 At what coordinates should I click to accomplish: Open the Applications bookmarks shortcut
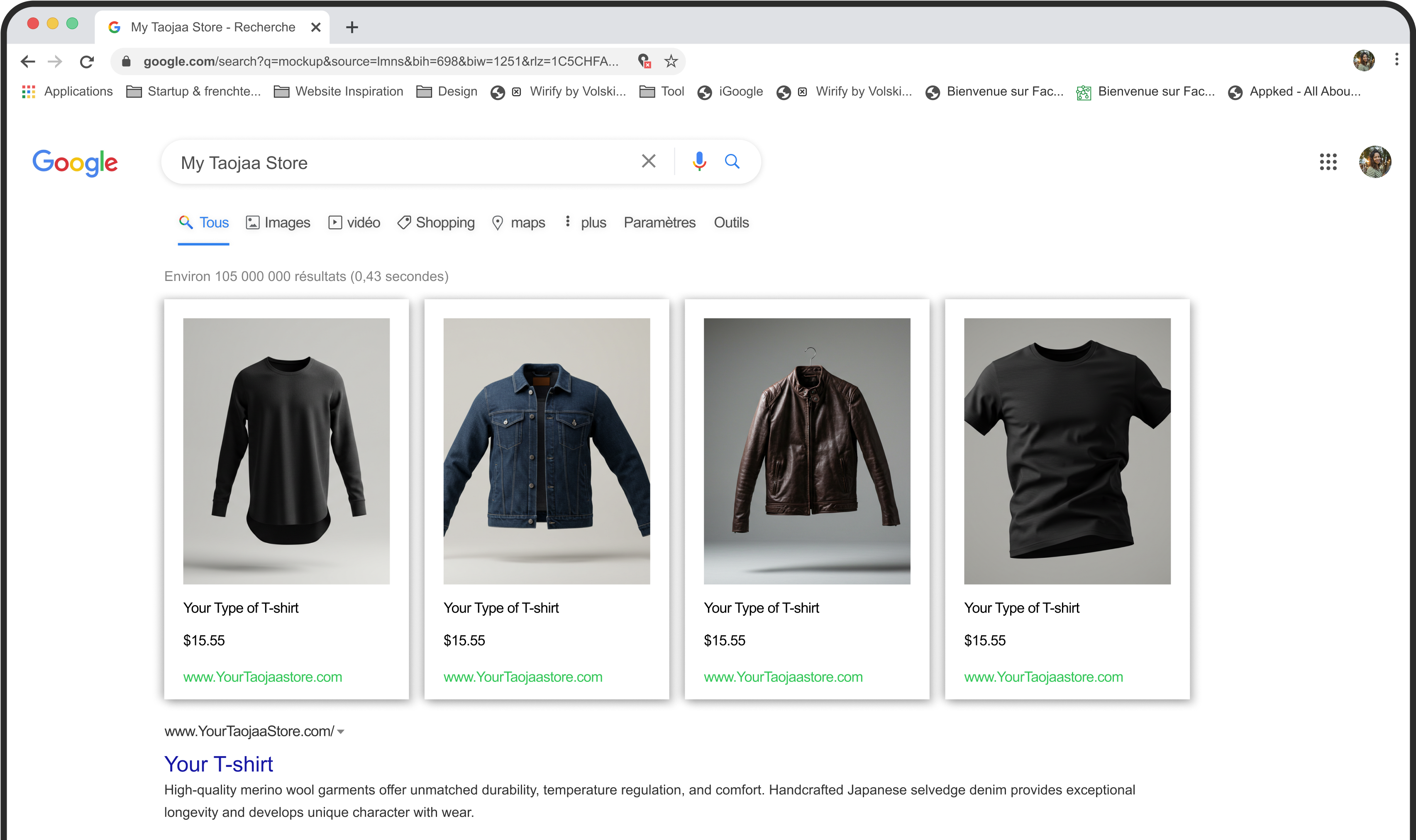point(68,91)
